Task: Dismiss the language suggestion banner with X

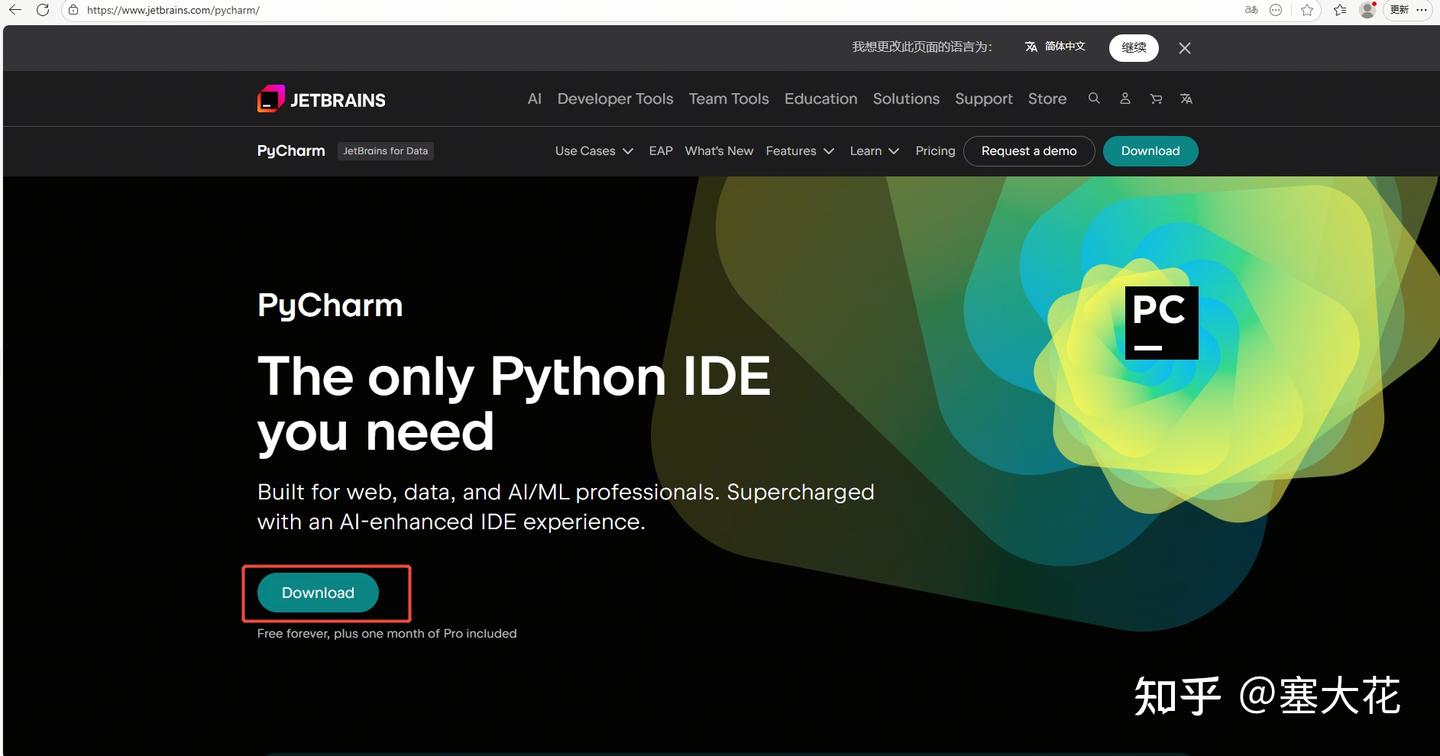Action: [x=1185, y=48]
